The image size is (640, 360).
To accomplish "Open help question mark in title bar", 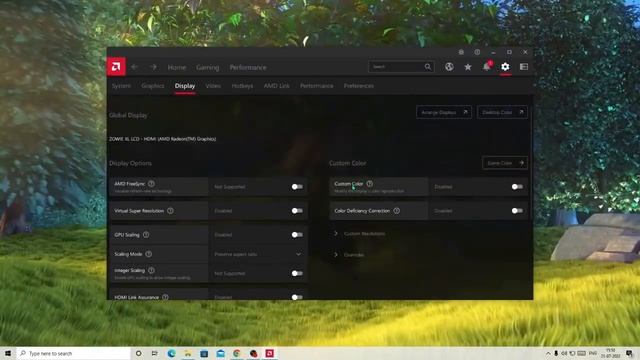I will coord(477,52).
